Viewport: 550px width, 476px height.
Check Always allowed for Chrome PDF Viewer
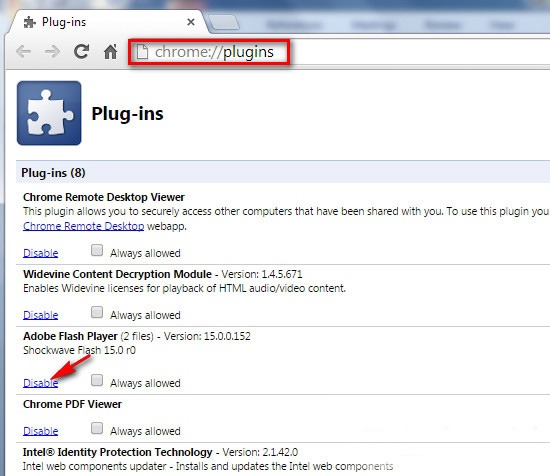[x=97, y=428]
